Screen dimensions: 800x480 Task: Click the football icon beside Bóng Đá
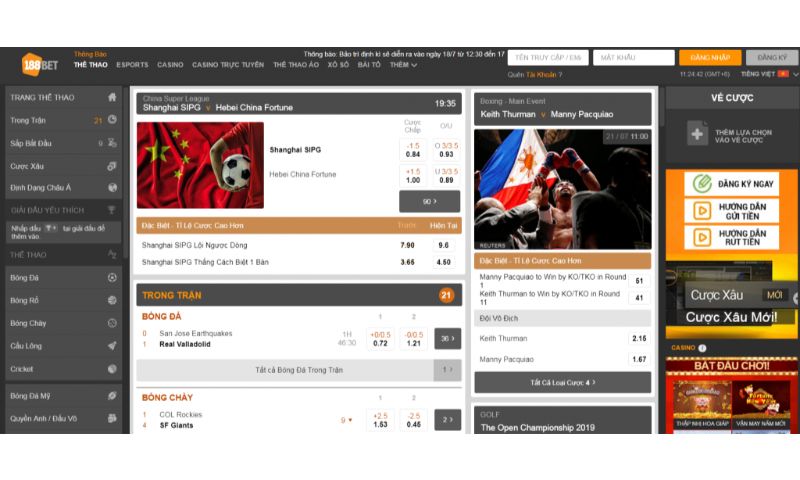click(x=112, y=277)
